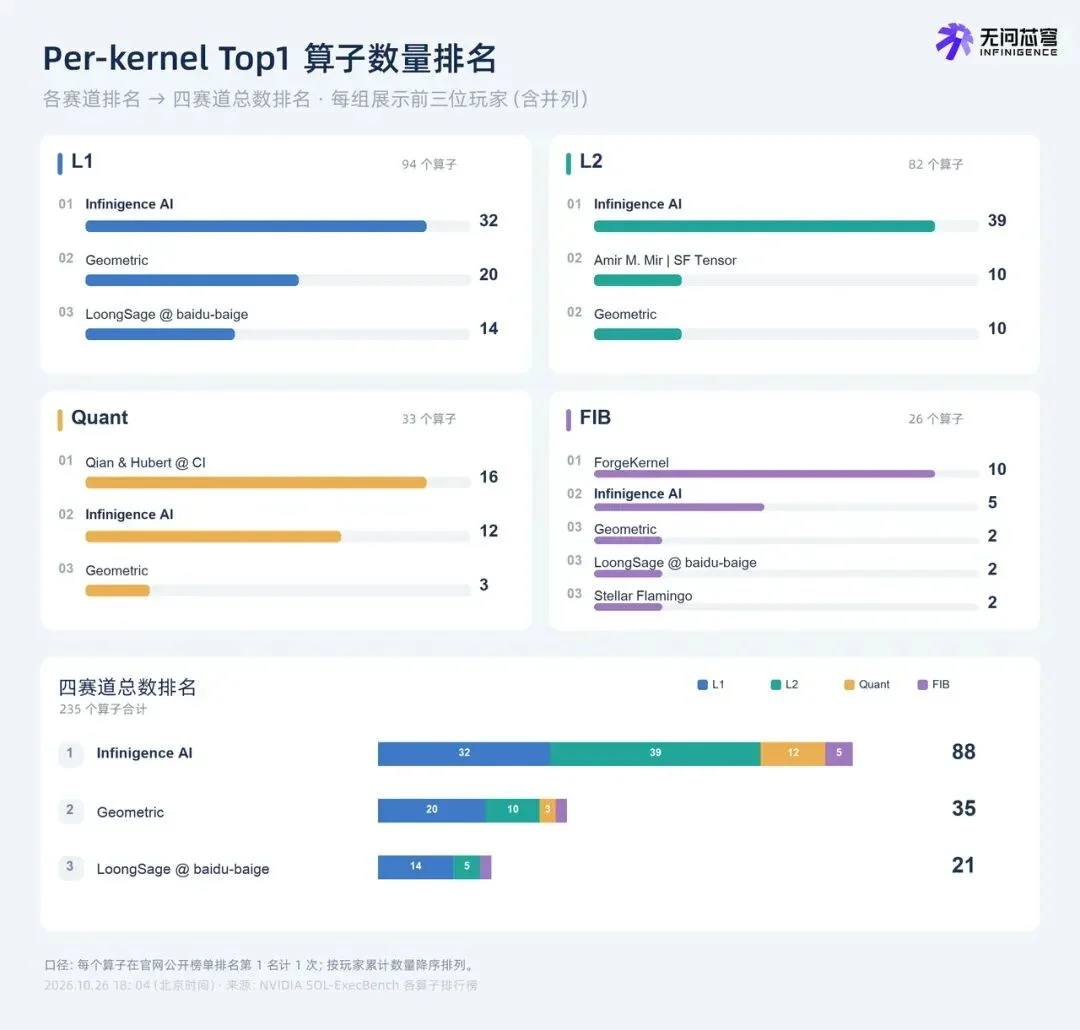Click Stellar Flamingo name in FIB card
1080x1030 pixels.
point(643,595)
